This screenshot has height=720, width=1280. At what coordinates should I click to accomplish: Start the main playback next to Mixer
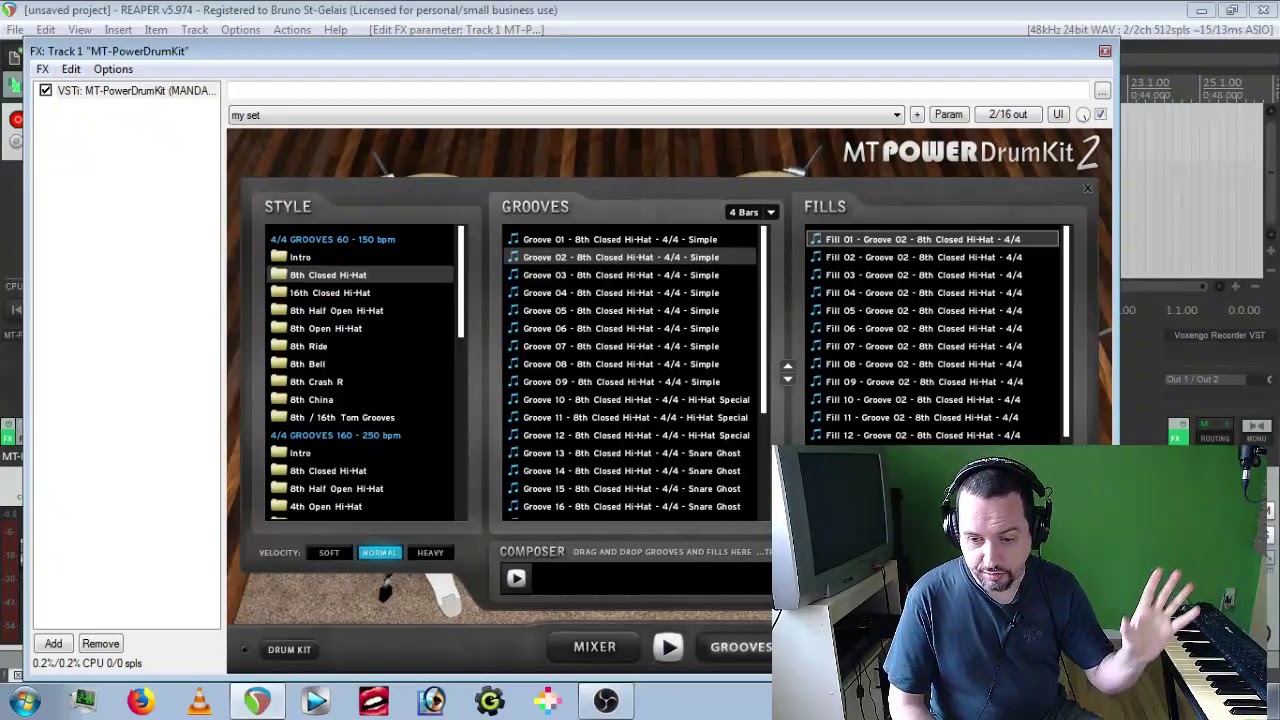(x=668, y=647)
